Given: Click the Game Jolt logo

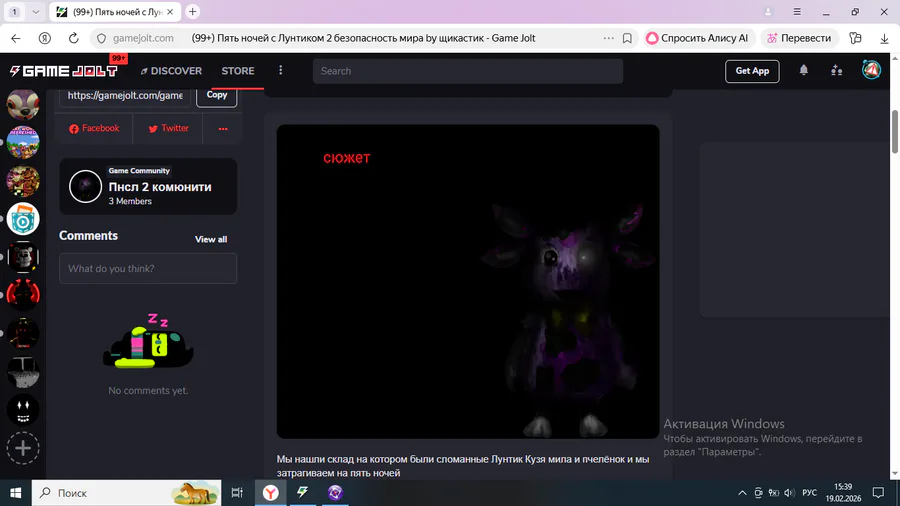Looking at the screenshot, I should 64,71.
